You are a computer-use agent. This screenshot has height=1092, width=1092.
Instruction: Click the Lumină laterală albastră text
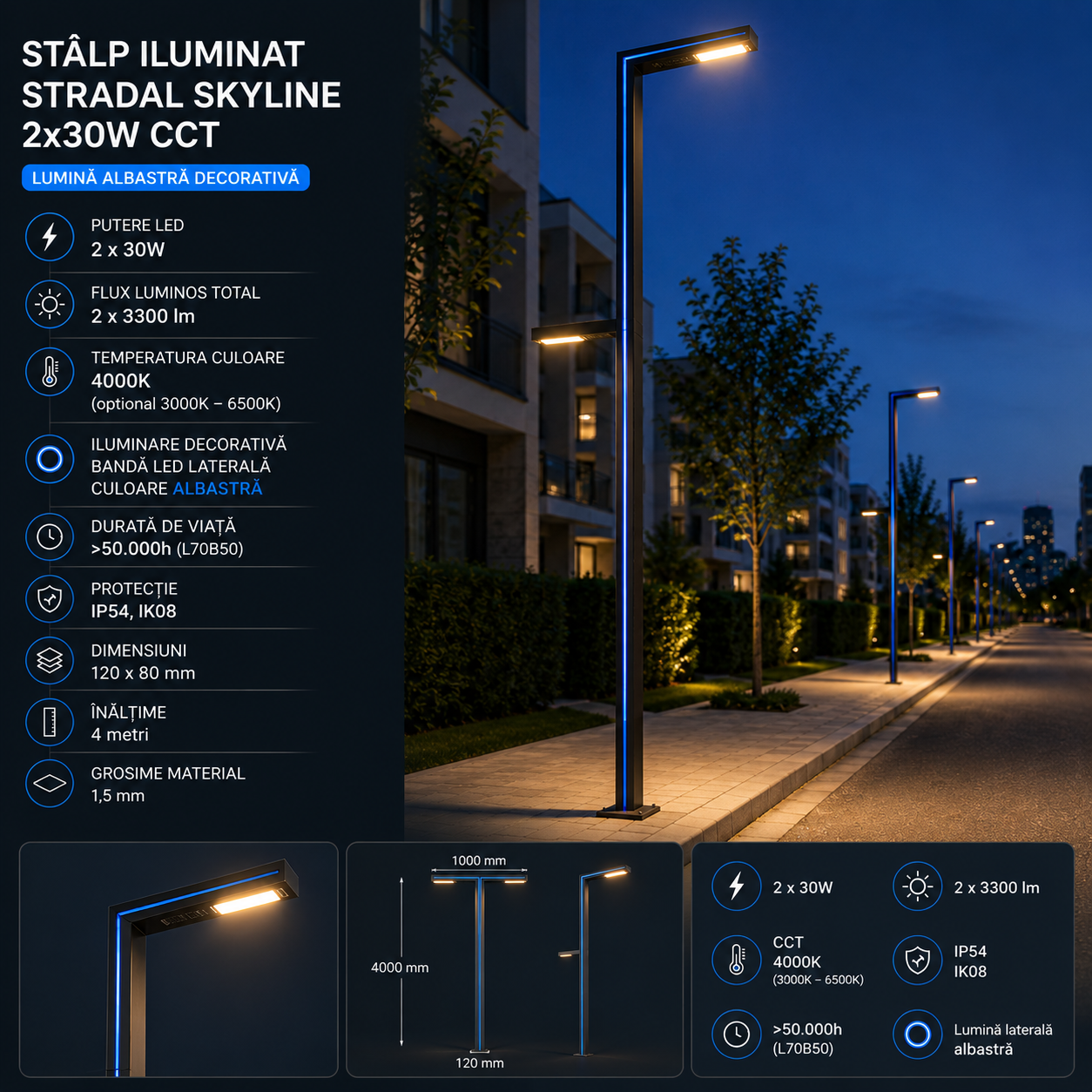tap(1003, 1040)
